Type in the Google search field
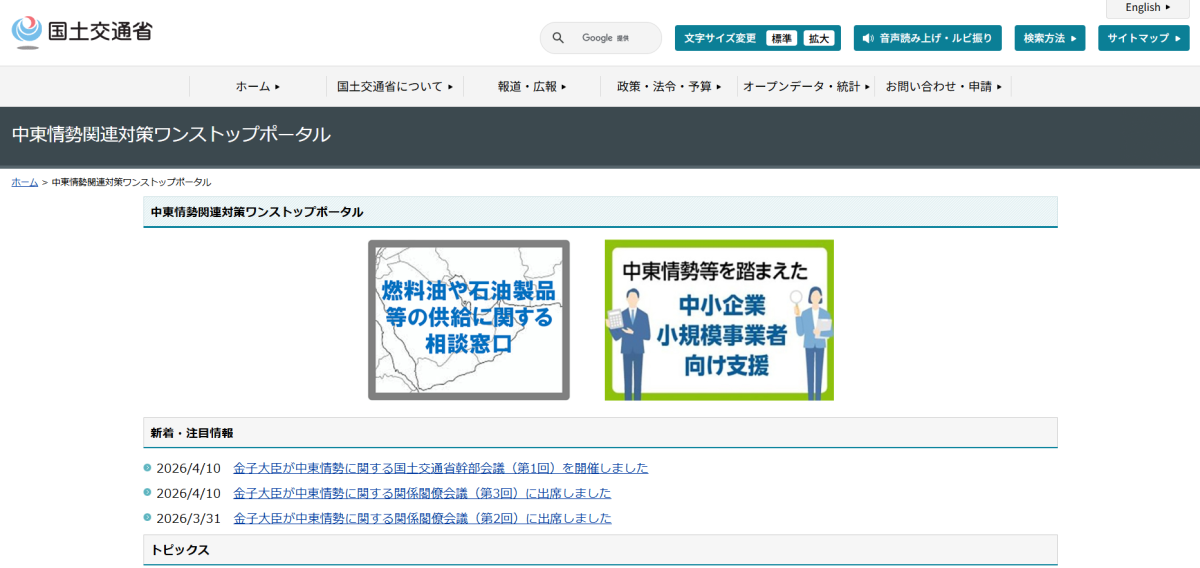1200x568 pixels. tap(615, 38)
